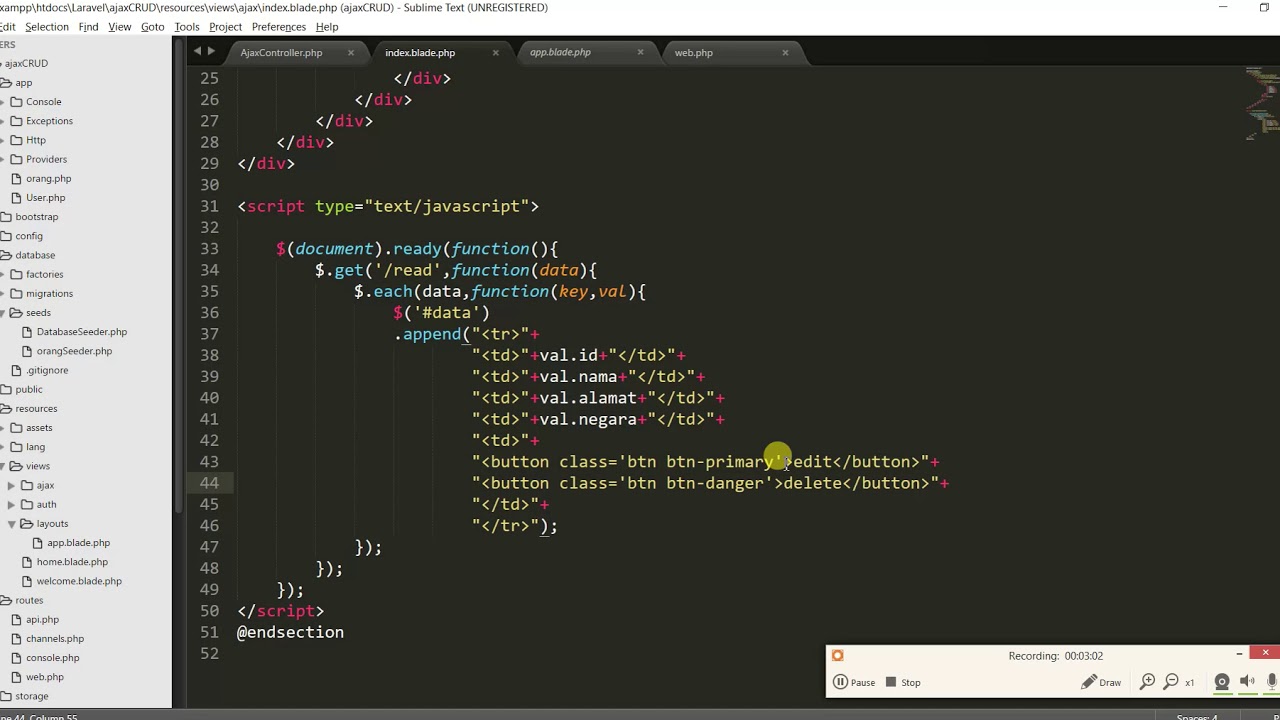
Task: Click the factories folder icon
Action: coord(17,274)
